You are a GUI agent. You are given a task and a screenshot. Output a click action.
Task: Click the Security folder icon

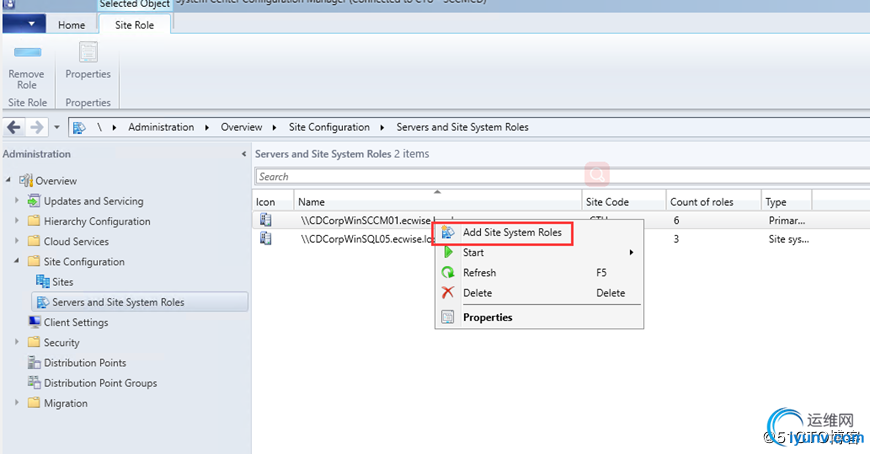tap(34, 342)
